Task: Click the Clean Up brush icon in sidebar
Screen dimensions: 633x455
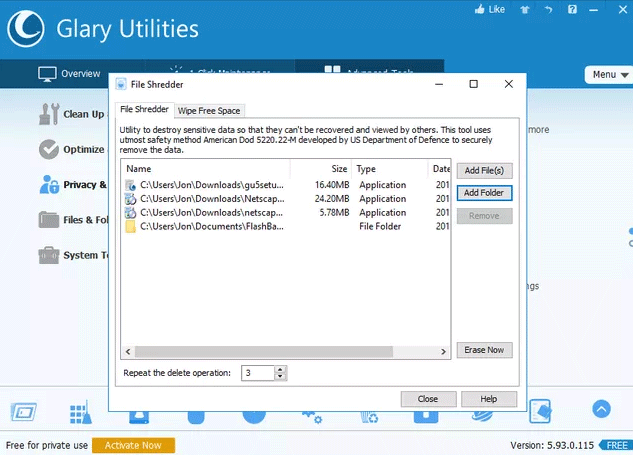Action: click(x=49, y=114)
